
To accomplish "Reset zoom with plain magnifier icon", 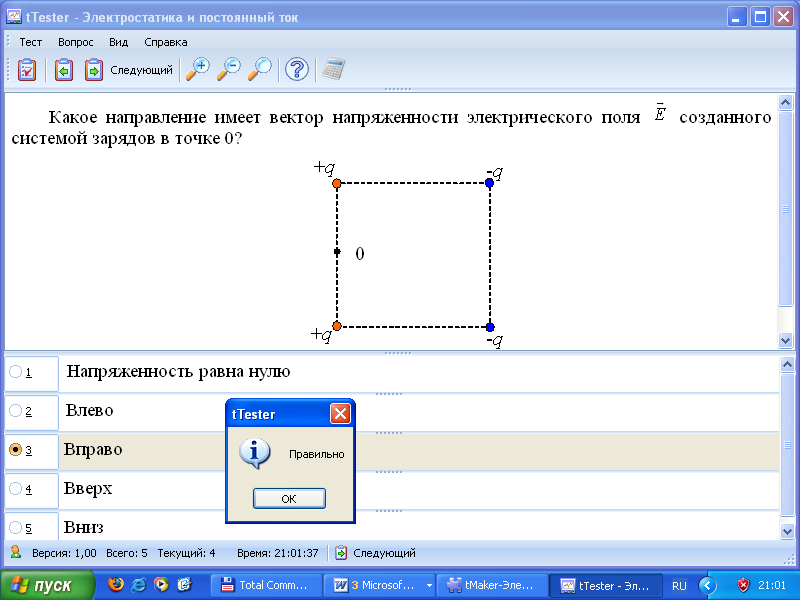I will pos(260,69).
